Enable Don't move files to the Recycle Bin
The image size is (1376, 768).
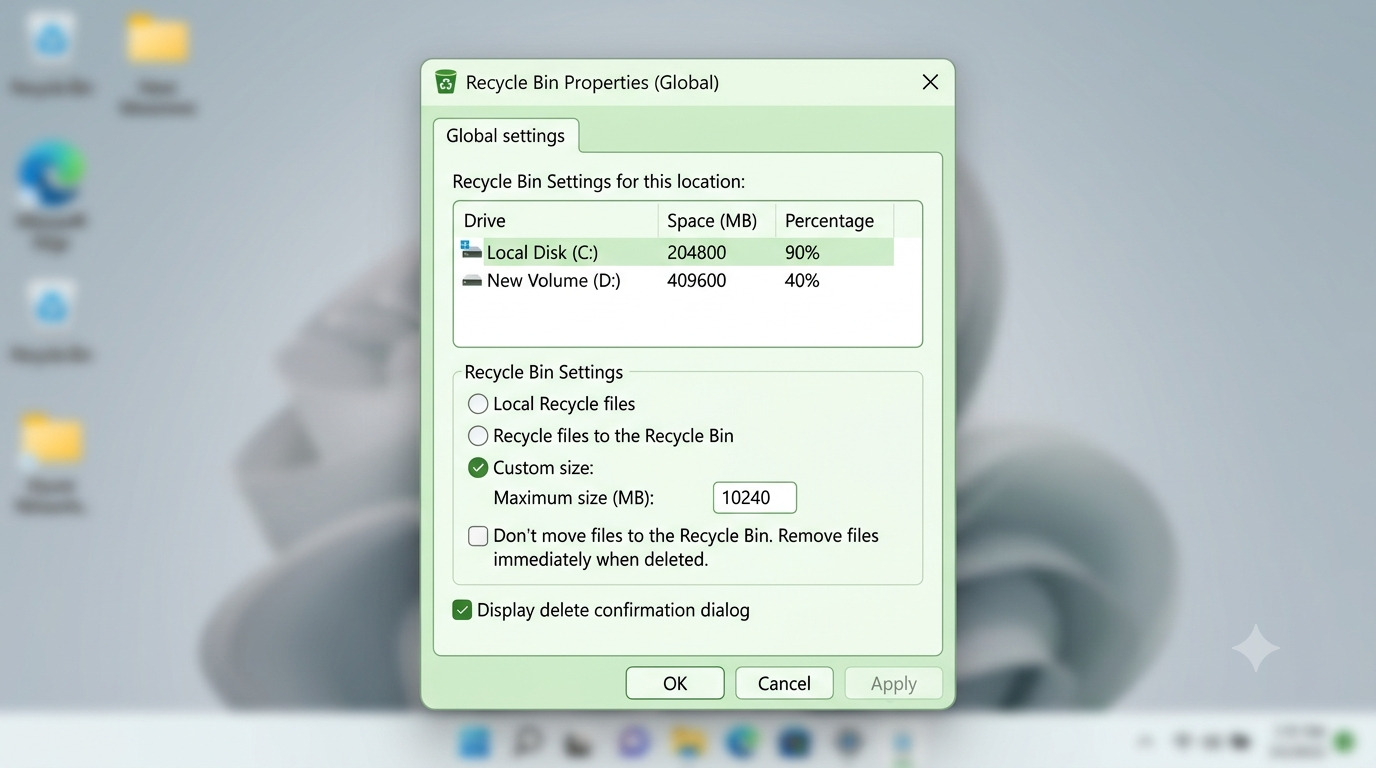(478, 536)
